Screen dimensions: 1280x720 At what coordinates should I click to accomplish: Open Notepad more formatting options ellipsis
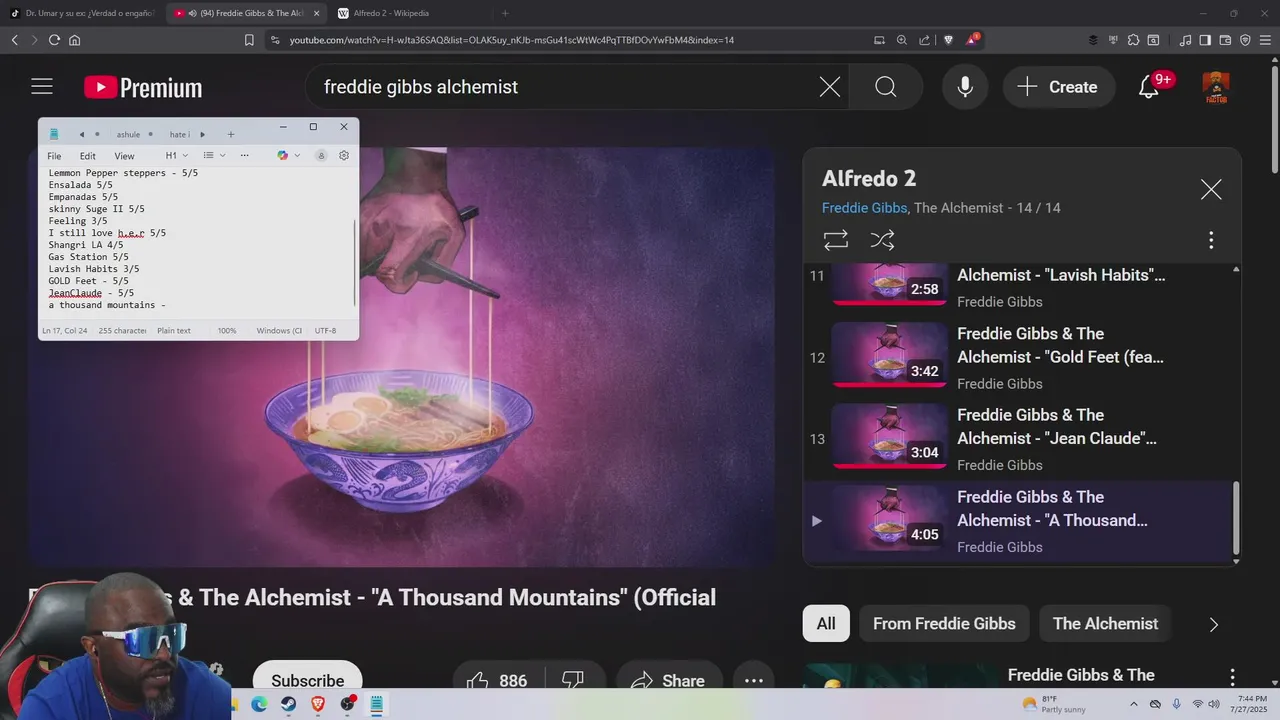pyautogui.click(x=244, y=156)
